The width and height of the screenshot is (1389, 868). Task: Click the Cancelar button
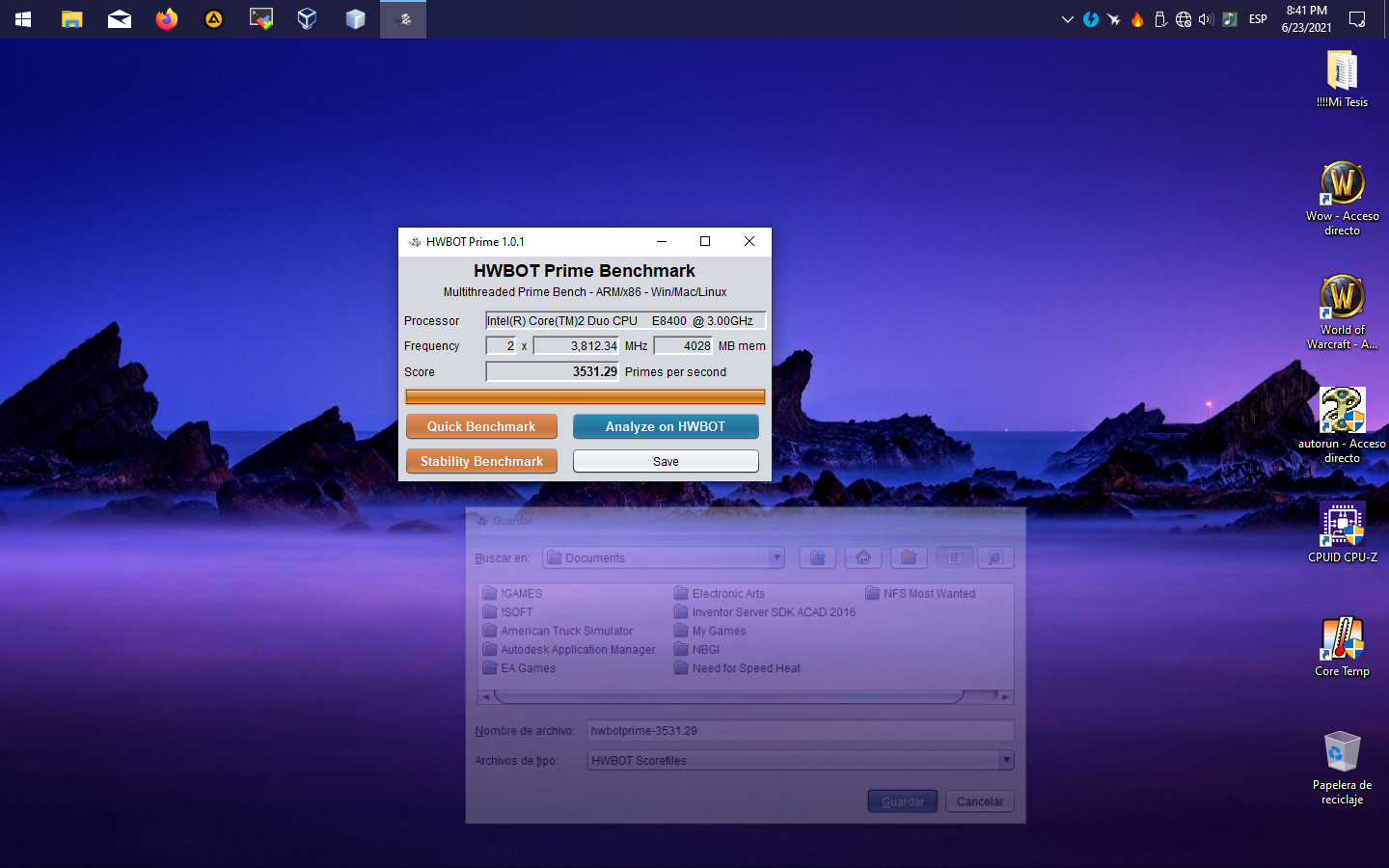[980, 801]
